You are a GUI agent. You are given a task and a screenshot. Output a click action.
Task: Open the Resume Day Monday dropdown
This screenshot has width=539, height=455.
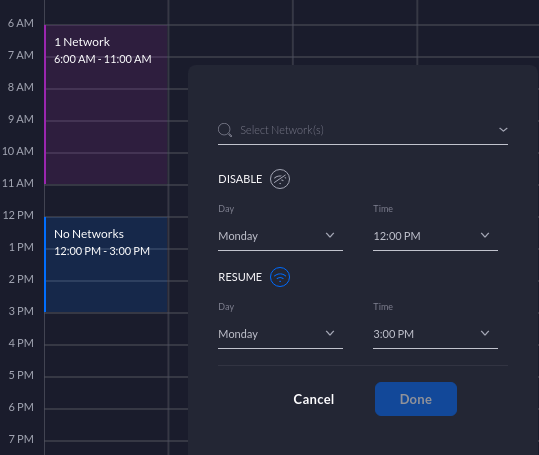280,334
